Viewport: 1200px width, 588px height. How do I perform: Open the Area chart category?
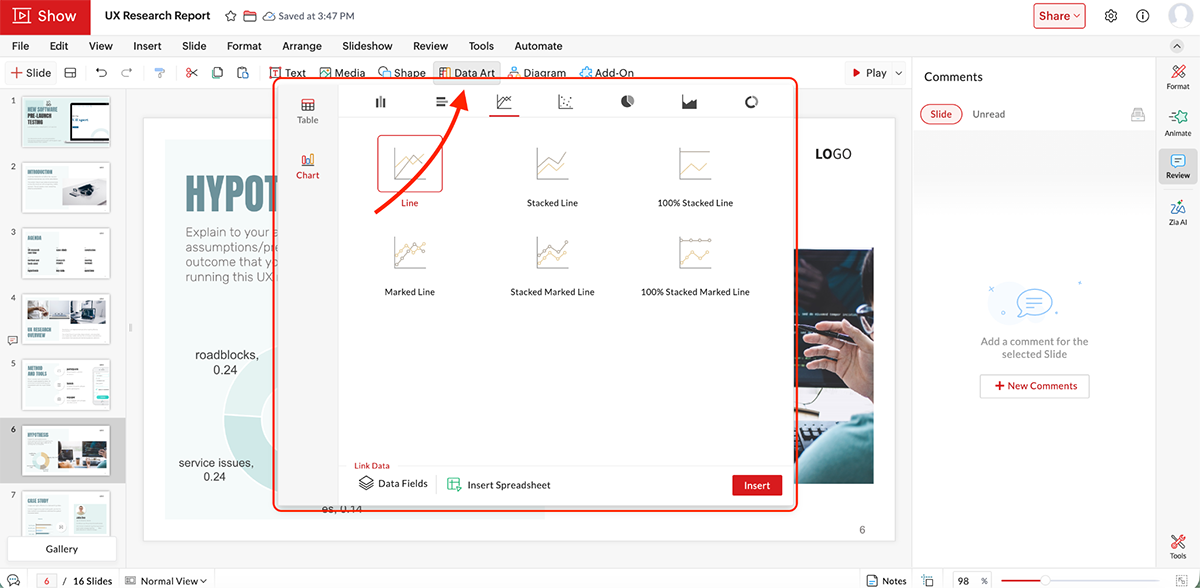pyautogui.click(x=689, y=100)
